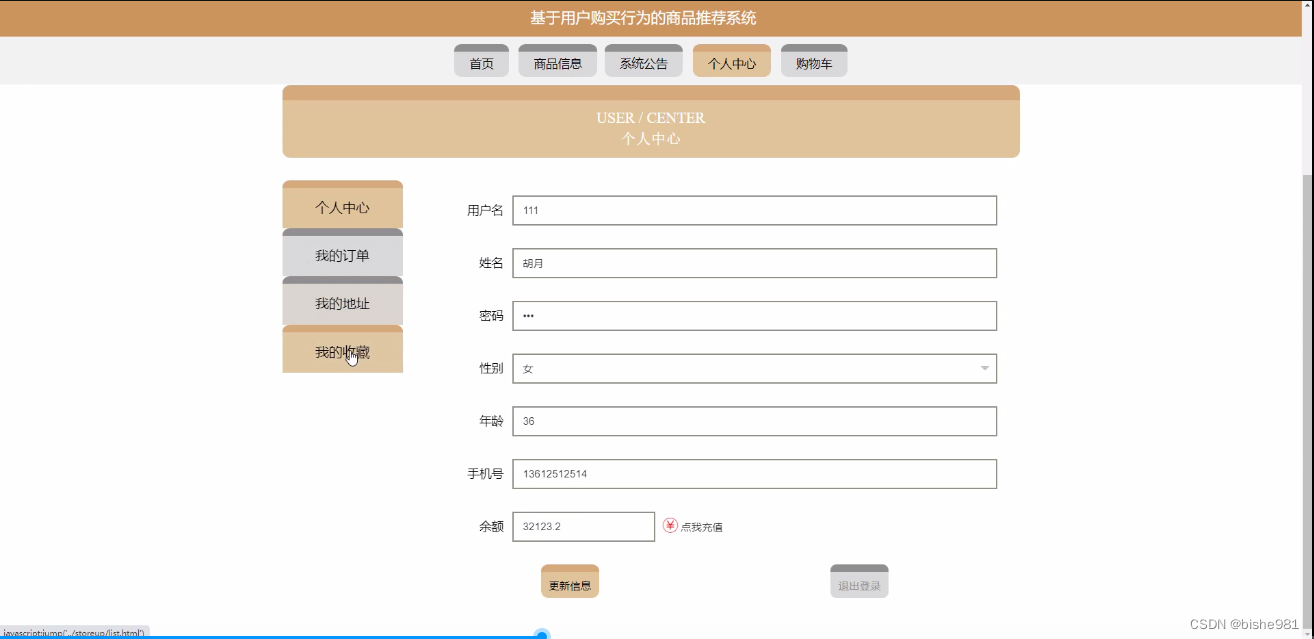
Task: Open the 商品信息 product information page
Action: tap(557, 60)
